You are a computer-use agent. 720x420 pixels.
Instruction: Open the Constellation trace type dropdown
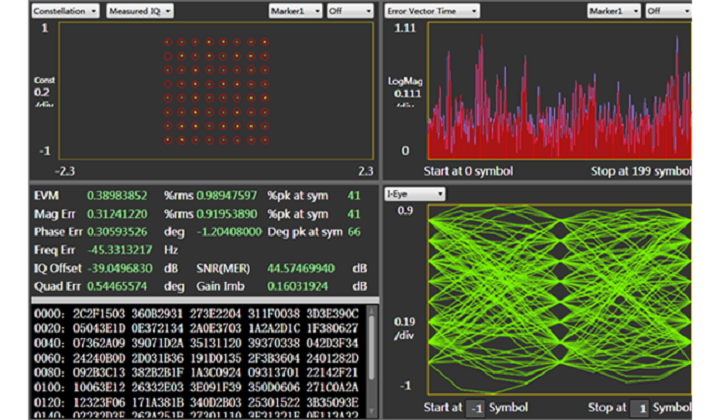click(64, 10)
